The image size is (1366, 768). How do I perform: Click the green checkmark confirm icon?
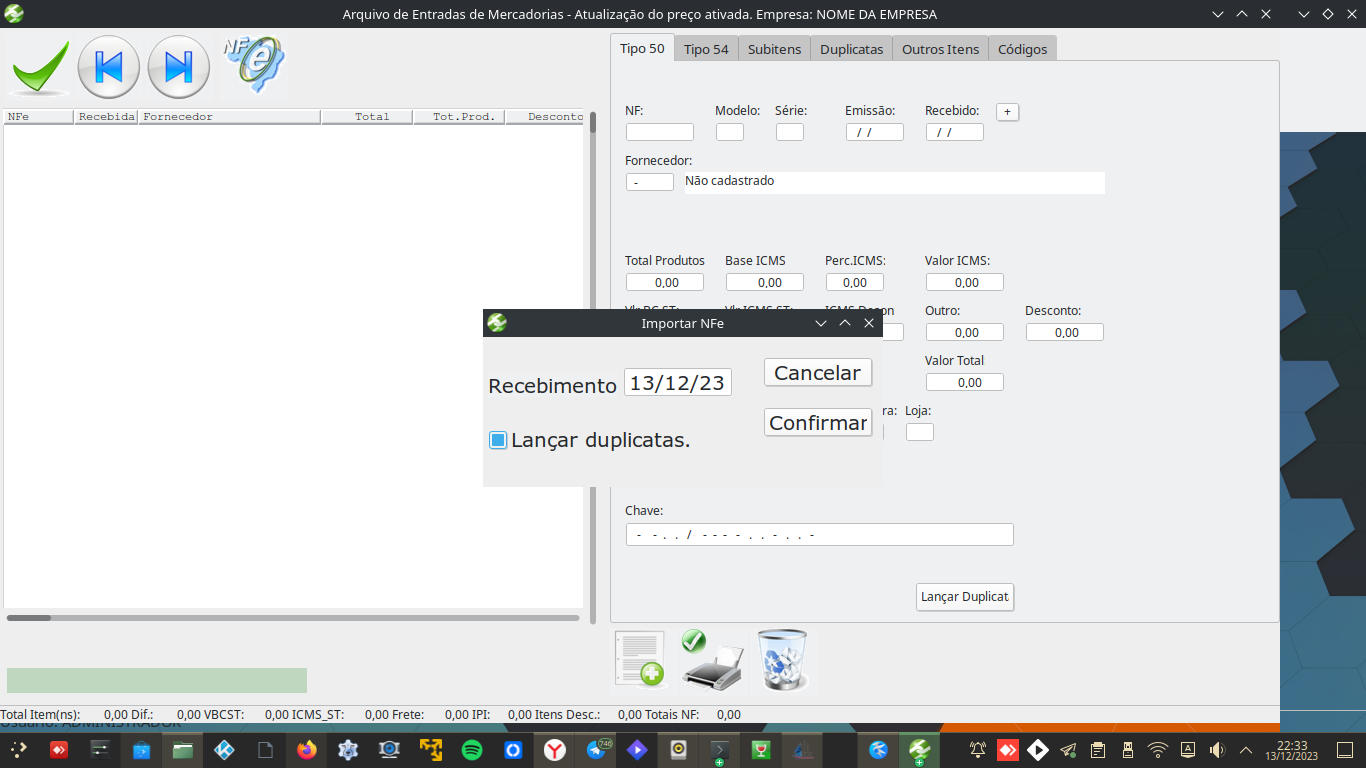click(x=40, y=67)
